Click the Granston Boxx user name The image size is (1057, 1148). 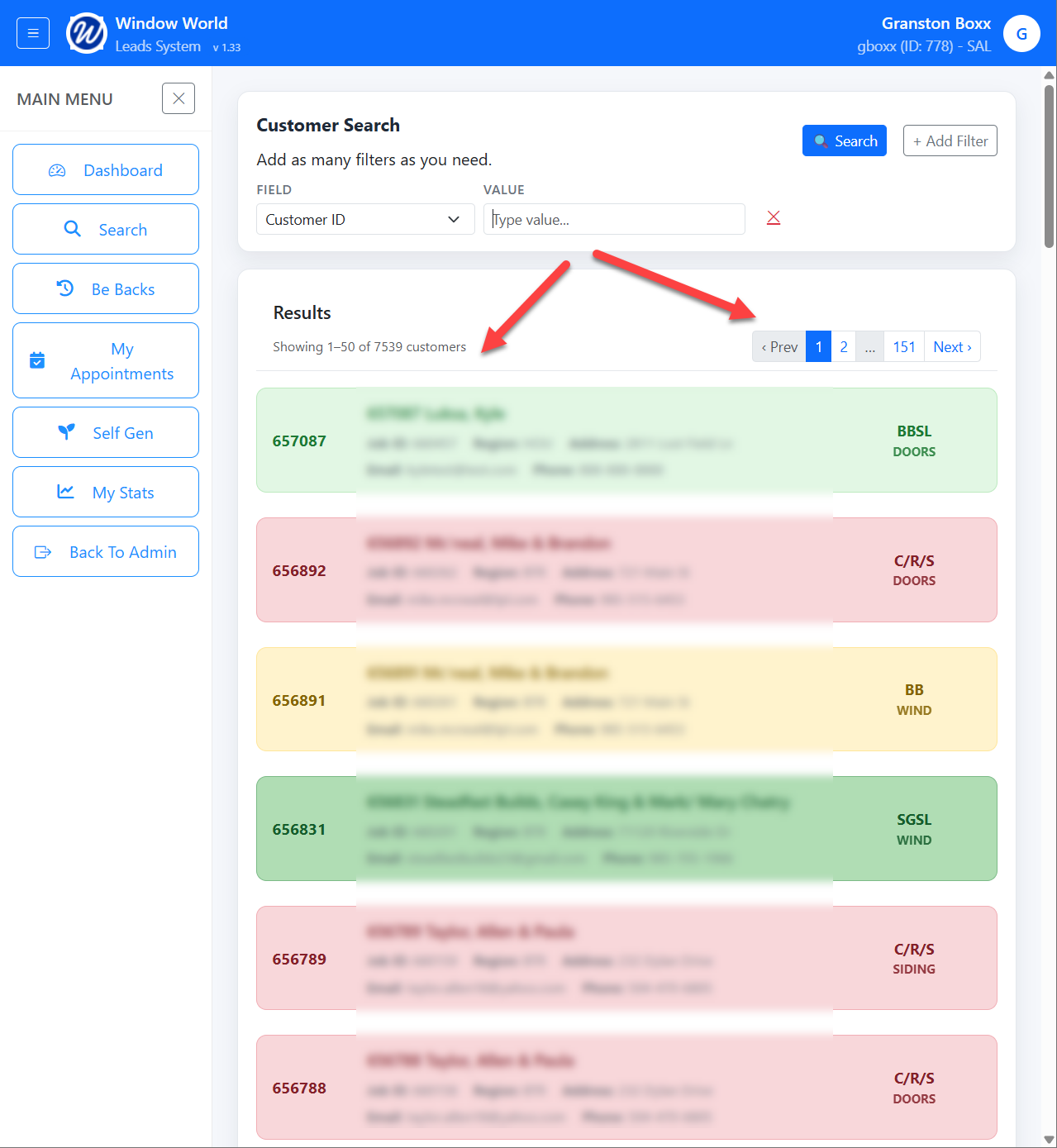936,23
